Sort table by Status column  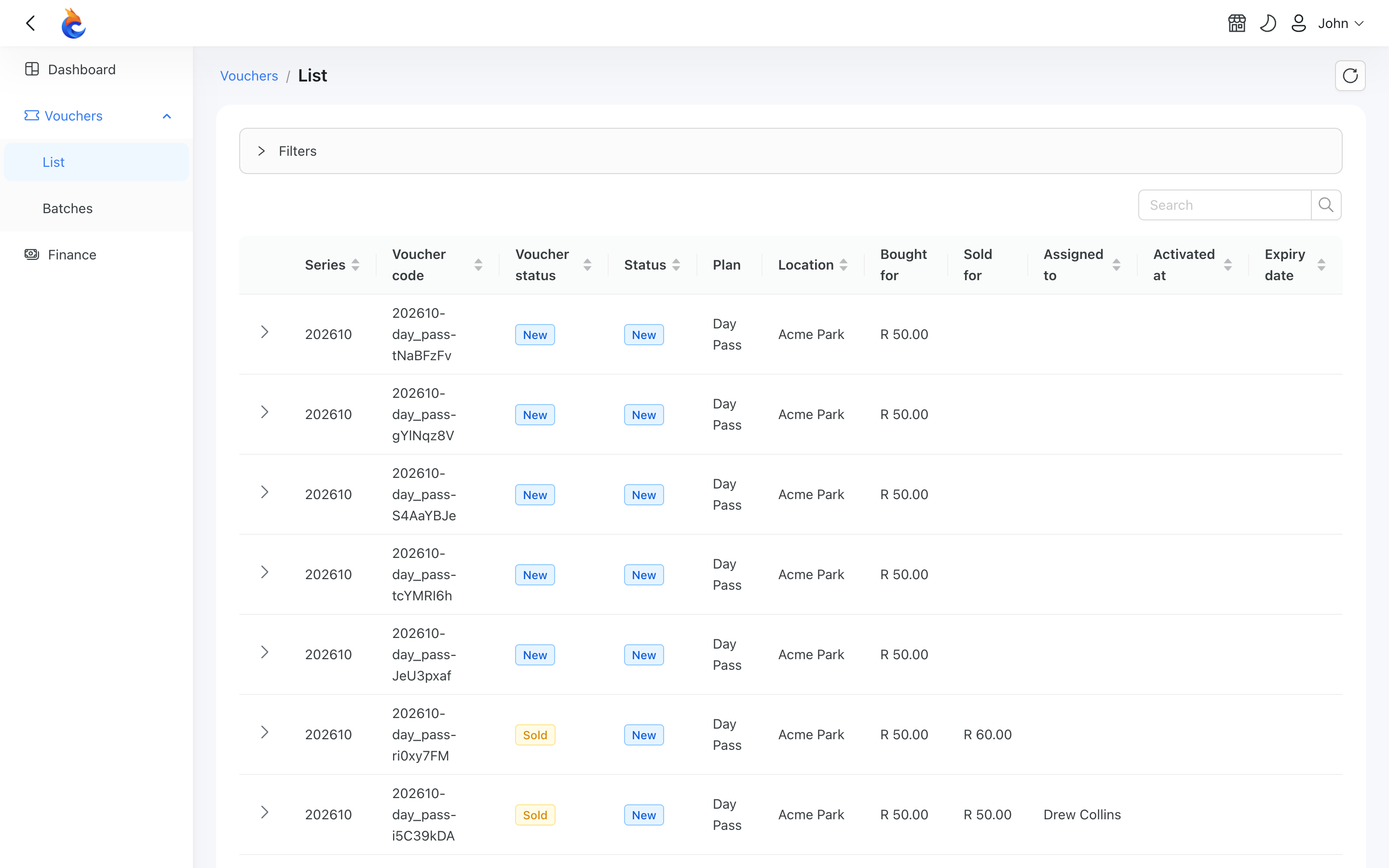tap(652, 265)
